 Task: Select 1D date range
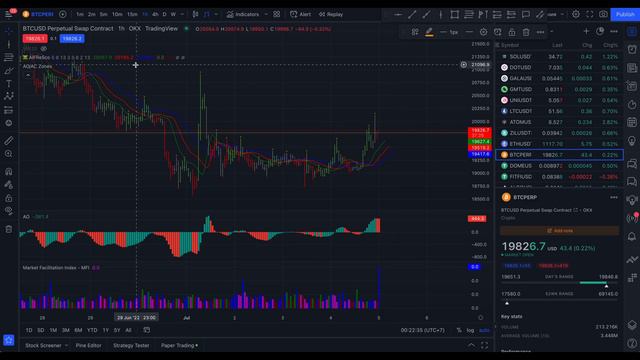[x=29, y=330]
